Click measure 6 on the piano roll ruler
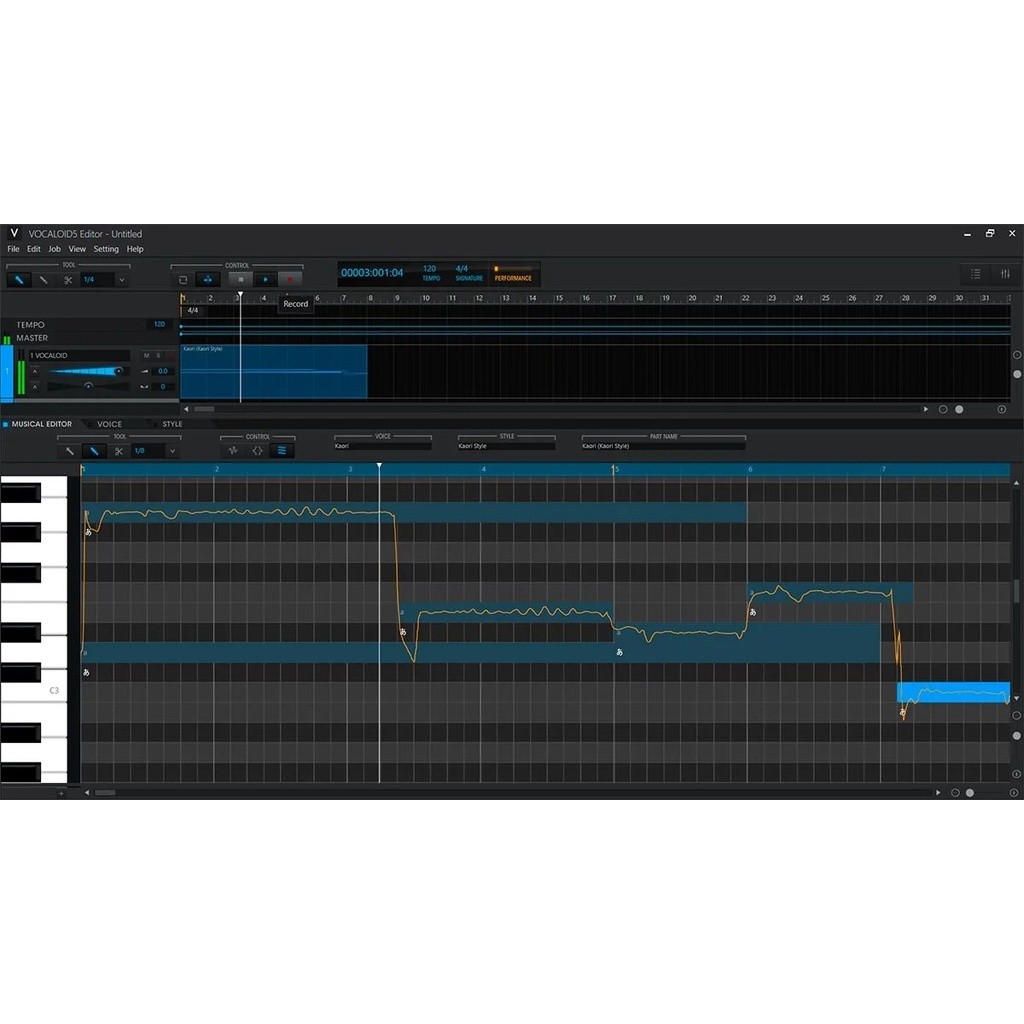Viewport: 1024px width, 1024px height. click(750, 469)
